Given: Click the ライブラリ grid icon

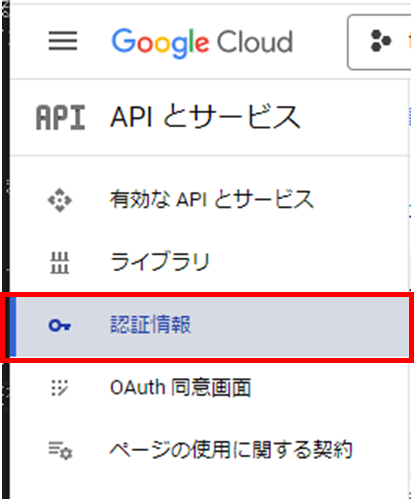Looking at the screenshot, I should coord(60,263).
